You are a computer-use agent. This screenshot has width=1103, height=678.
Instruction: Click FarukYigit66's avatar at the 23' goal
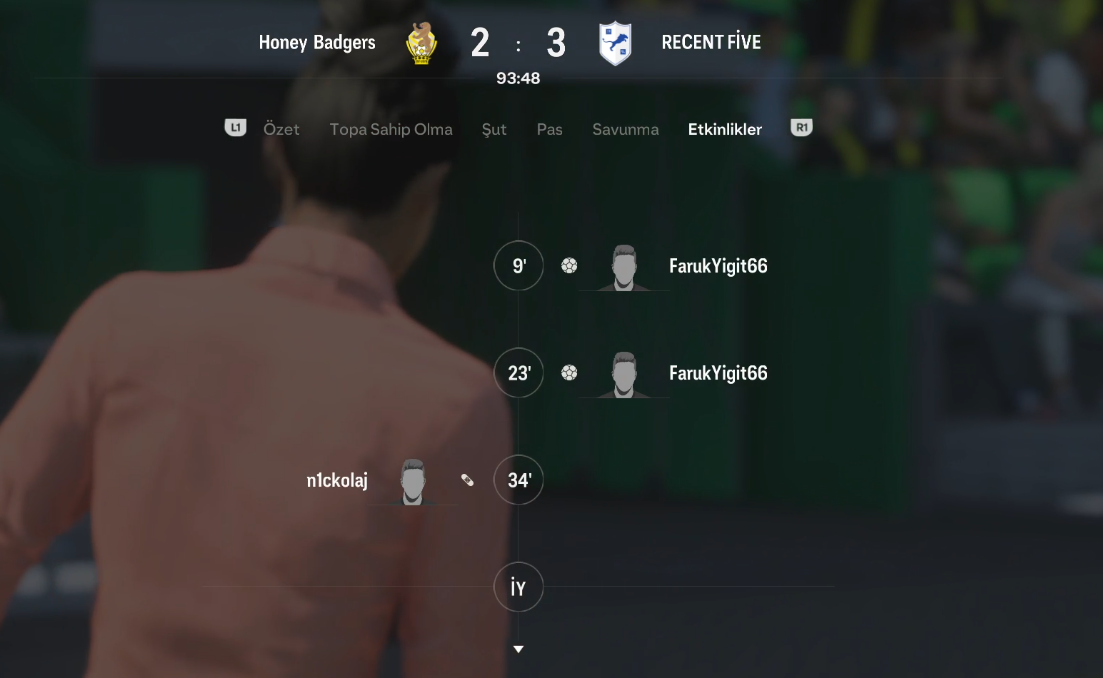[624, 375]
